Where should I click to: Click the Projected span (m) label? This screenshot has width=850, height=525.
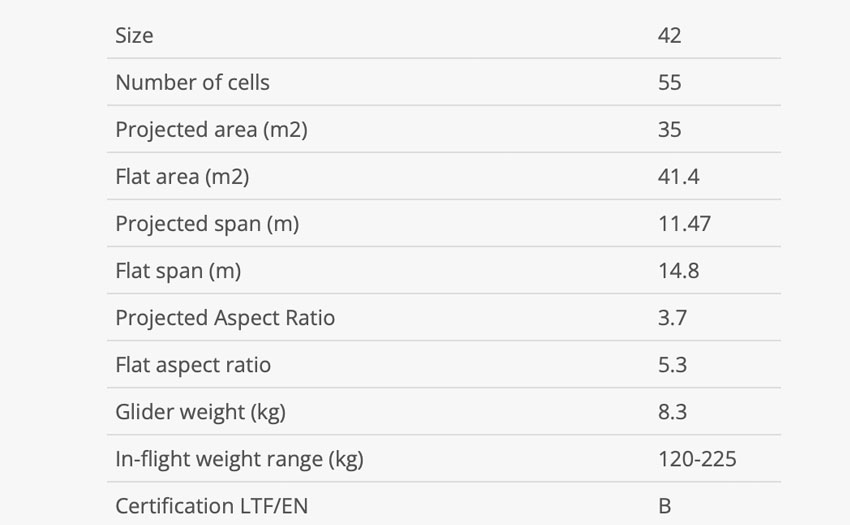point(207,225)
